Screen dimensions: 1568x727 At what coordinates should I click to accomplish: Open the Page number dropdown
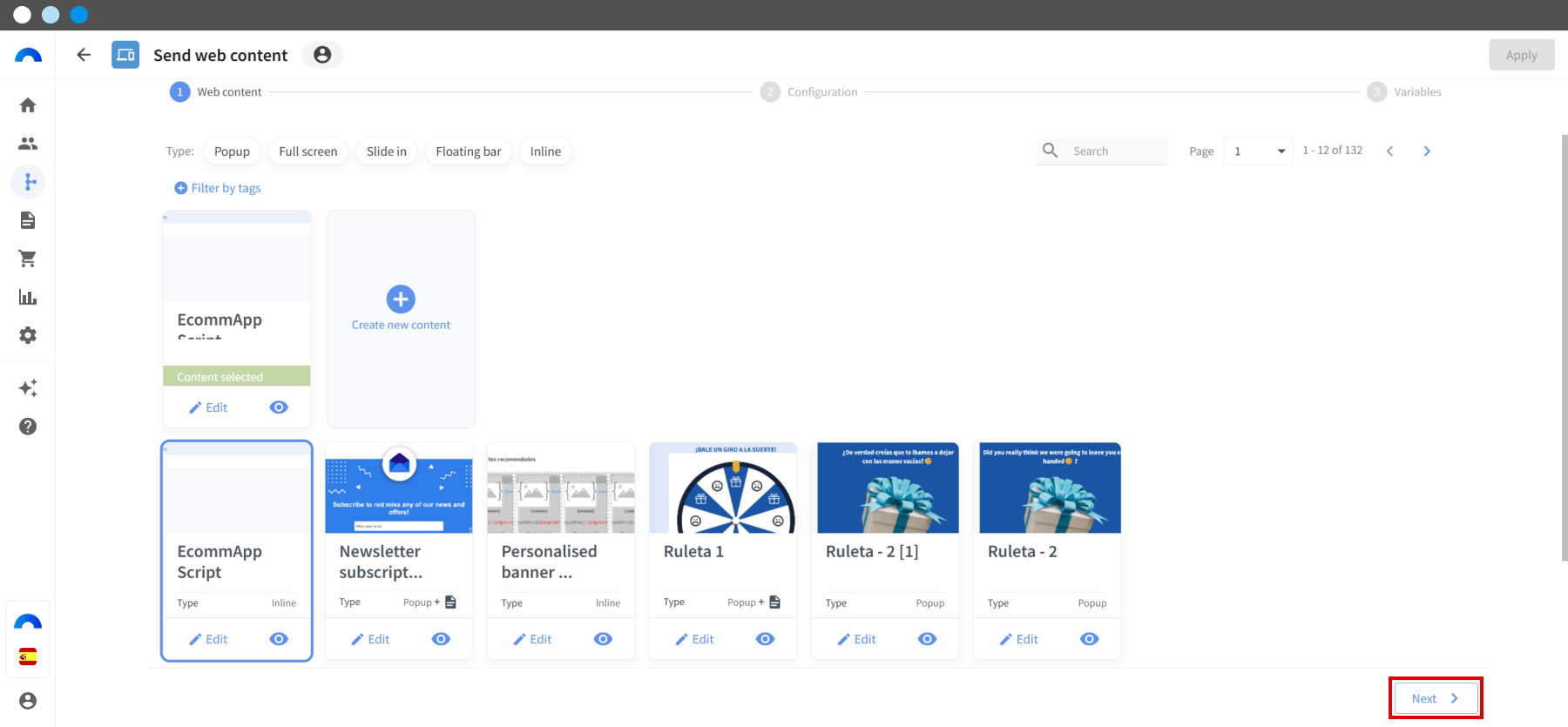tap(1258, 151)
